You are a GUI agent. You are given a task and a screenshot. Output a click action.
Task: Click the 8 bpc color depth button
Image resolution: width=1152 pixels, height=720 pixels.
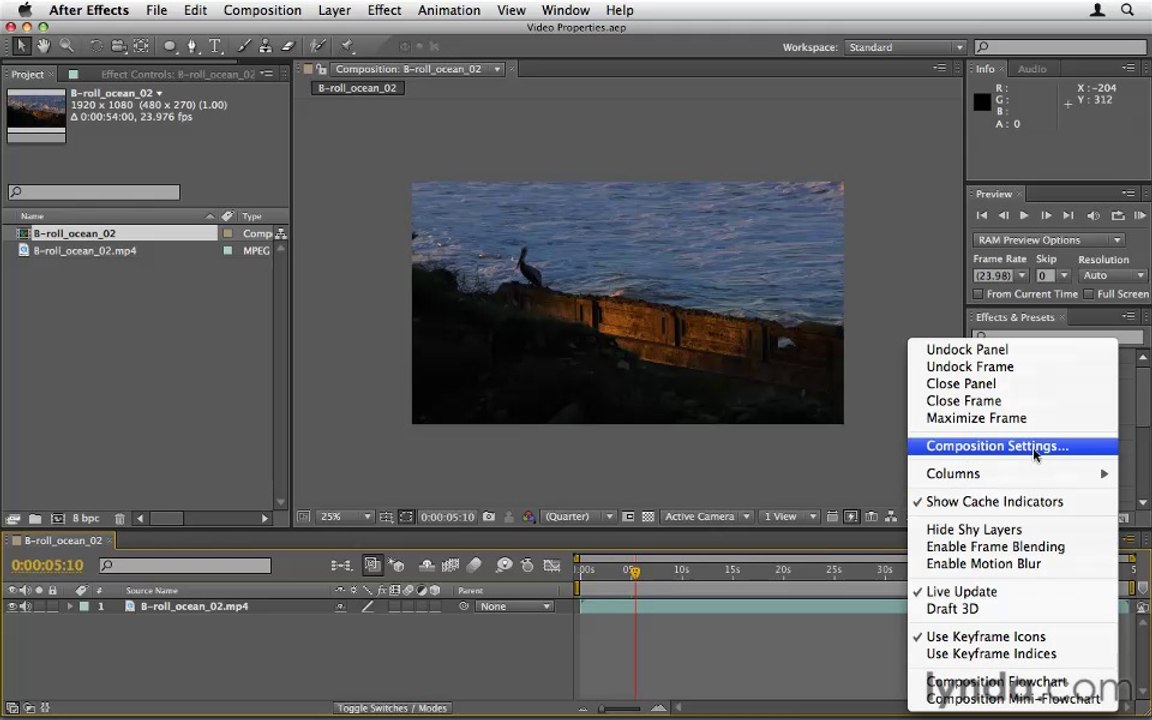pos(86,518)
